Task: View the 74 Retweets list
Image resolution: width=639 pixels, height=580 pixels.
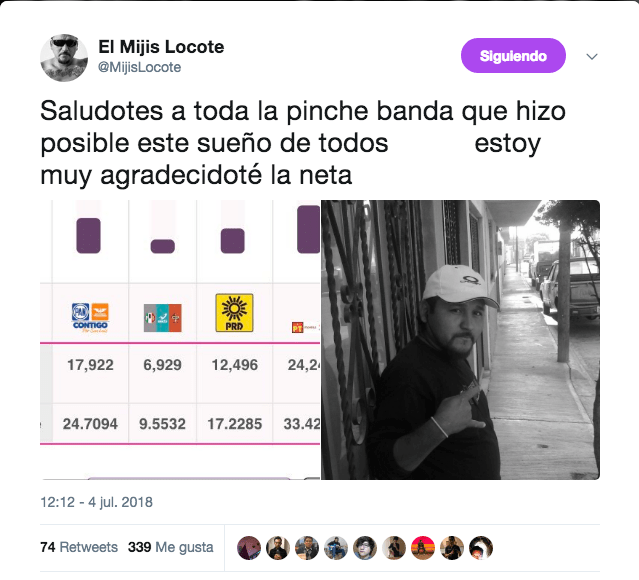Action: 79,547
